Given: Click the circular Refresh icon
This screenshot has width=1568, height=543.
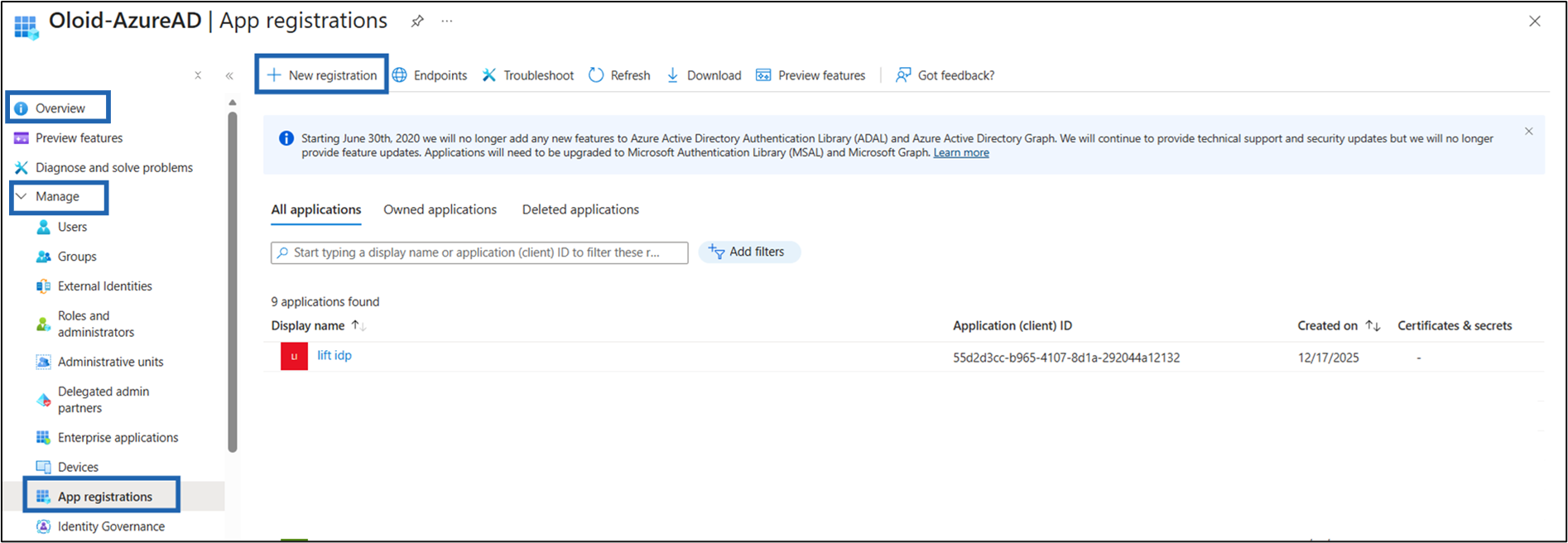Looking at the screenshot, I should (596, 75).
